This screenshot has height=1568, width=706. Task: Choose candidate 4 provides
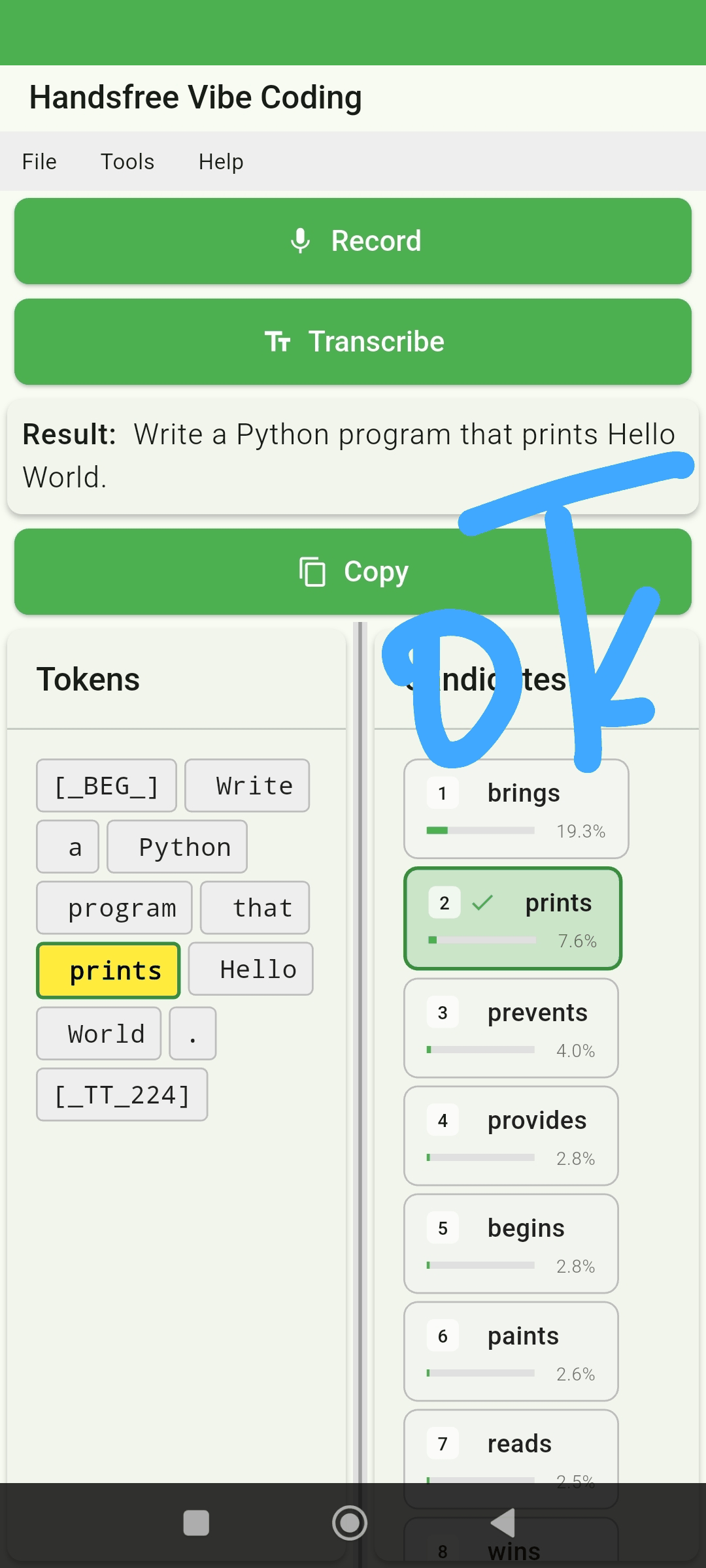tap(511, 1135)
